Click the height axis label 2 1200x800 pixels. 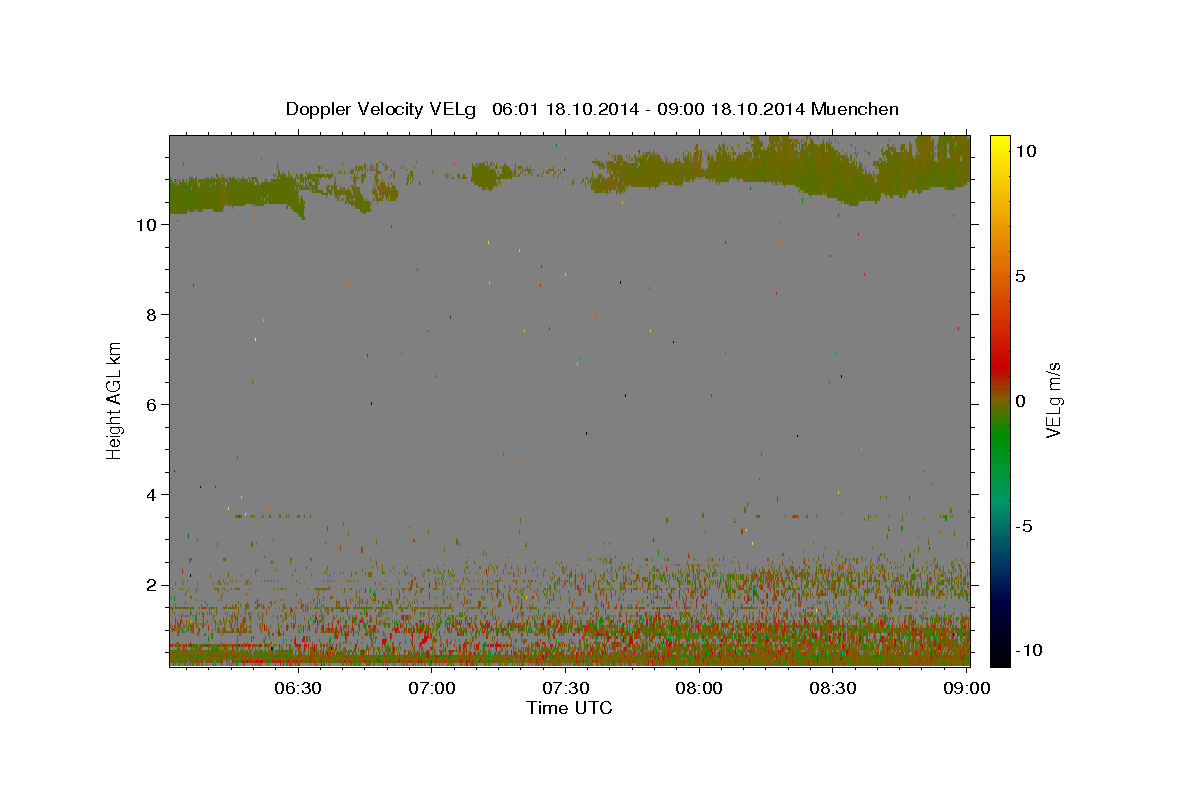click(x=152, y=585)
